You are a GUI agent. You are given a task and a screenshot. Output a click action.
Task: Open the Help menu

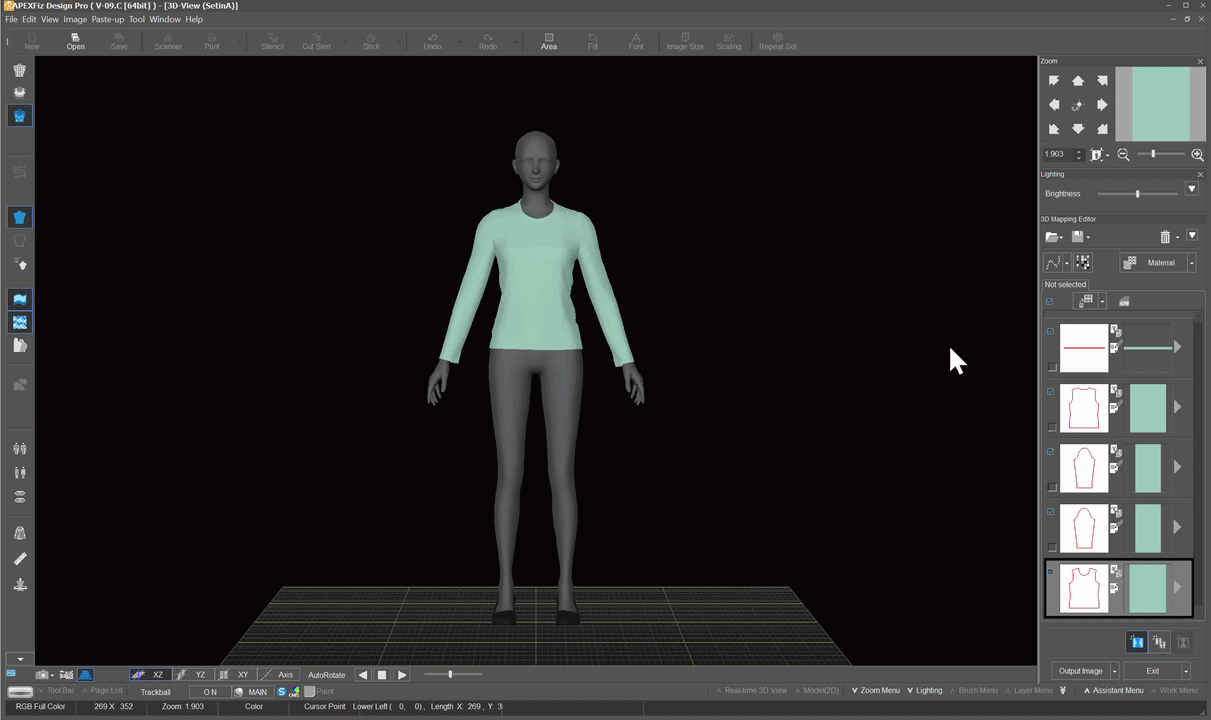click(194, 19)
